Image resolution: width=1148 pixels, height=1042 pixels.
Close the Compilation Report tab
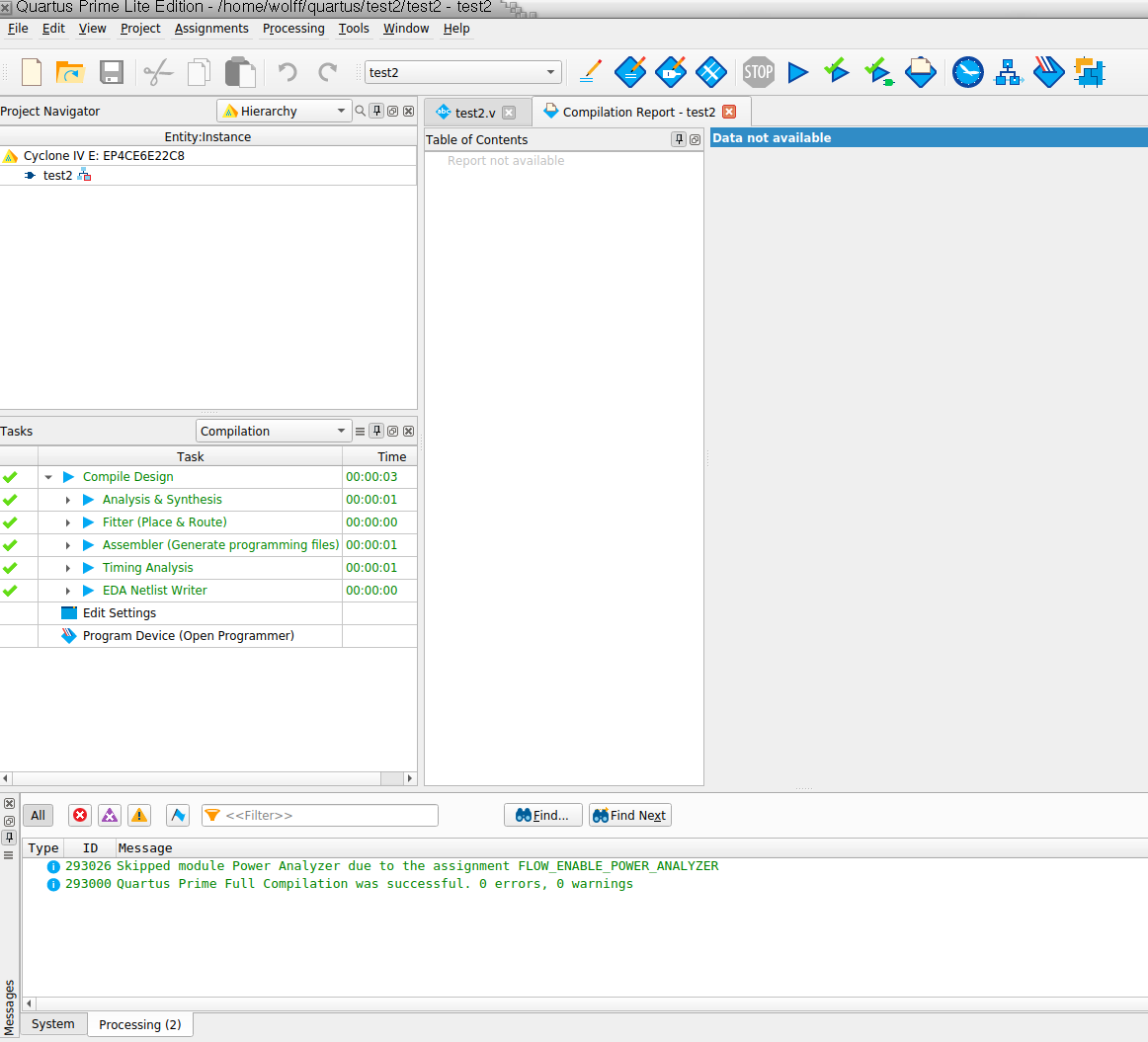pyautogui.click(x=729, y=112)
